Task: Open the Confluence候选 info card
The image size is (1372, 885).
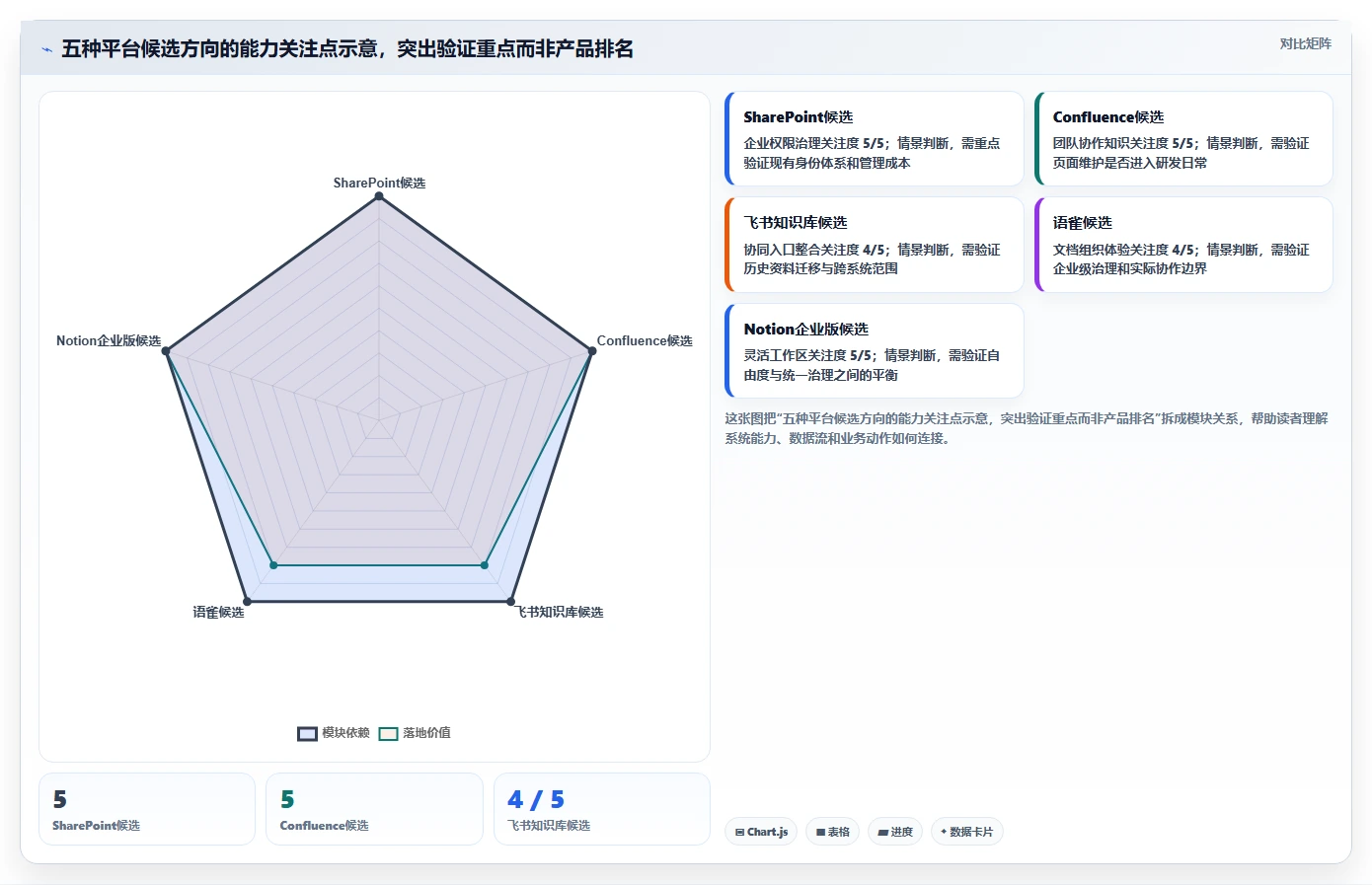Action: (x=1183, y=139)
